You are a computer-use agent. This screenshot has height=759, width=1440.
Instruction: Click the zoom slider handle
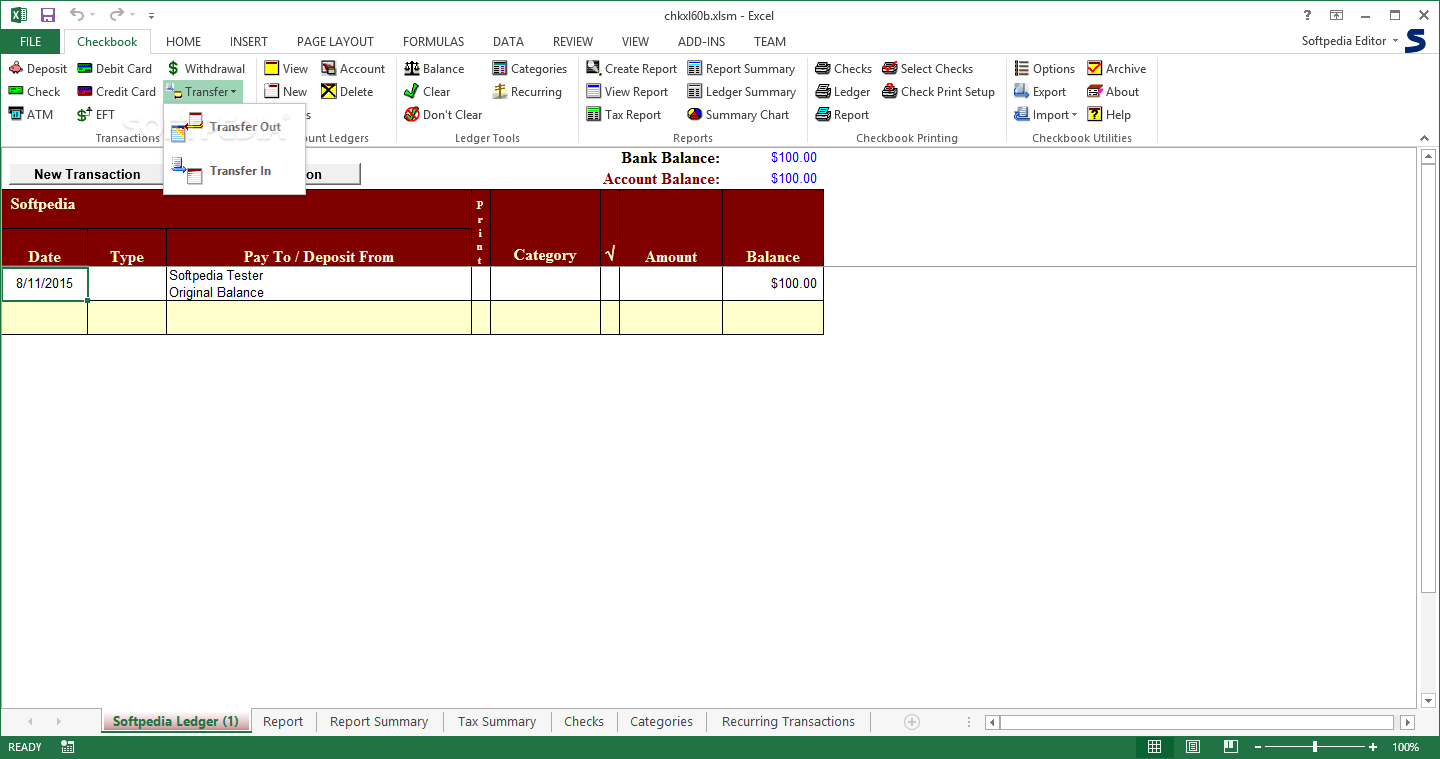pyautogui.click(x=1315, y=747)
